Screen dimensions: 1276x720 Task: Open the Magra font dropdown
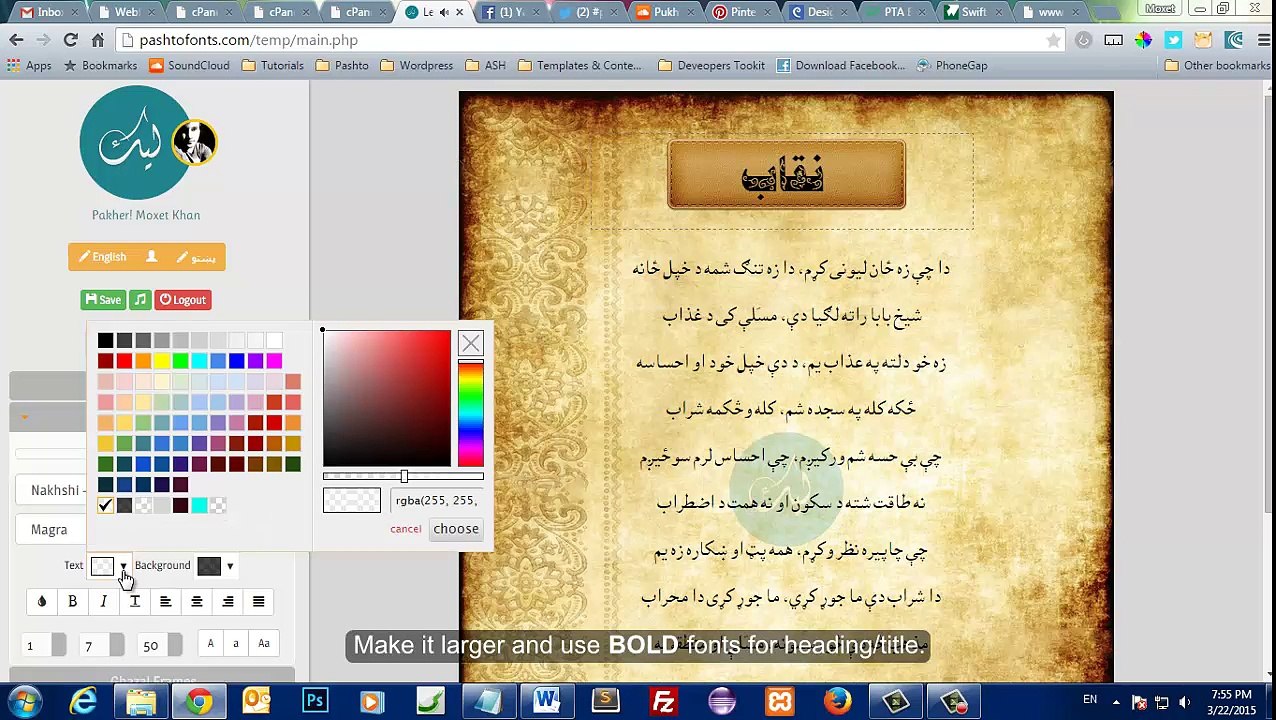point(51,530)
